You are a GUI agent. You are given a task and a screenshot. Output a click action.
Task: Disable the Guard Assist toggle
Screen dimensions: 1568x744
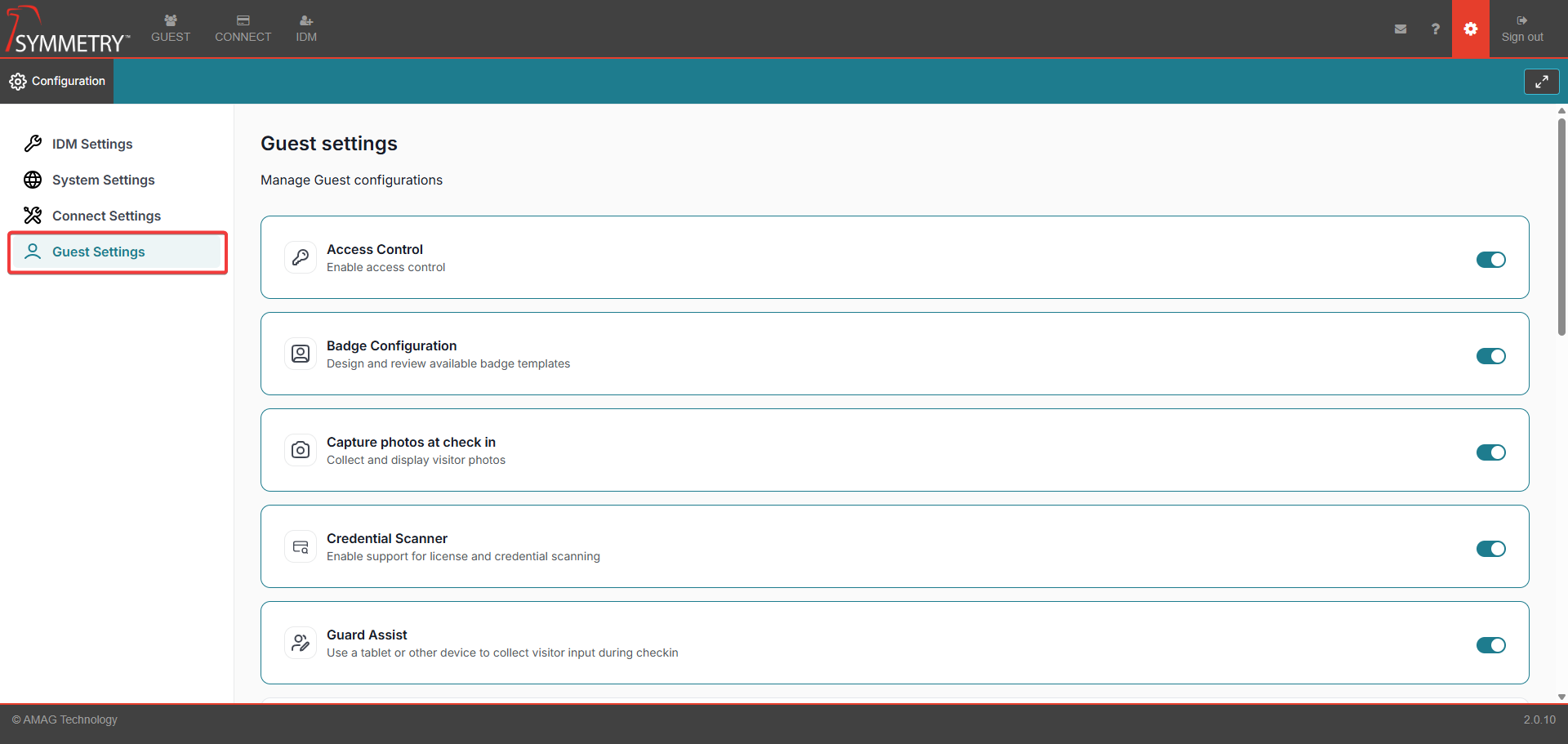(1490, 645)
